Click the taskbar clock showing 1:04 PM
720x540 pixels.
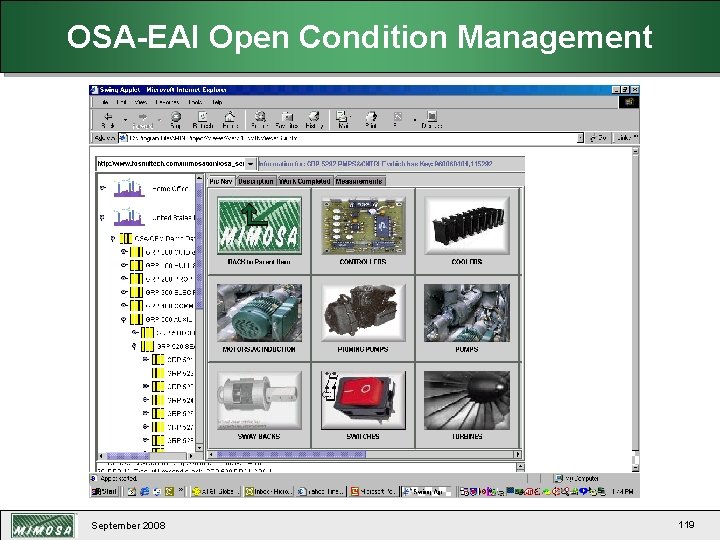tap(622, 491)
